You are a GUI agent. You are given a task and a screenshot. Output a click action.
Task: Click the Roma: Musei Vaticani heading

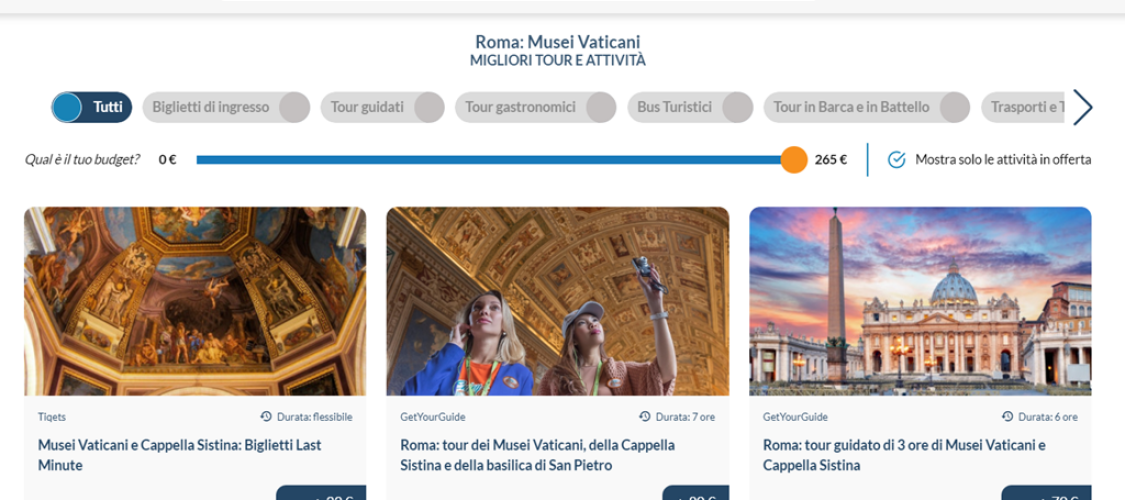[x=557, y=42]
